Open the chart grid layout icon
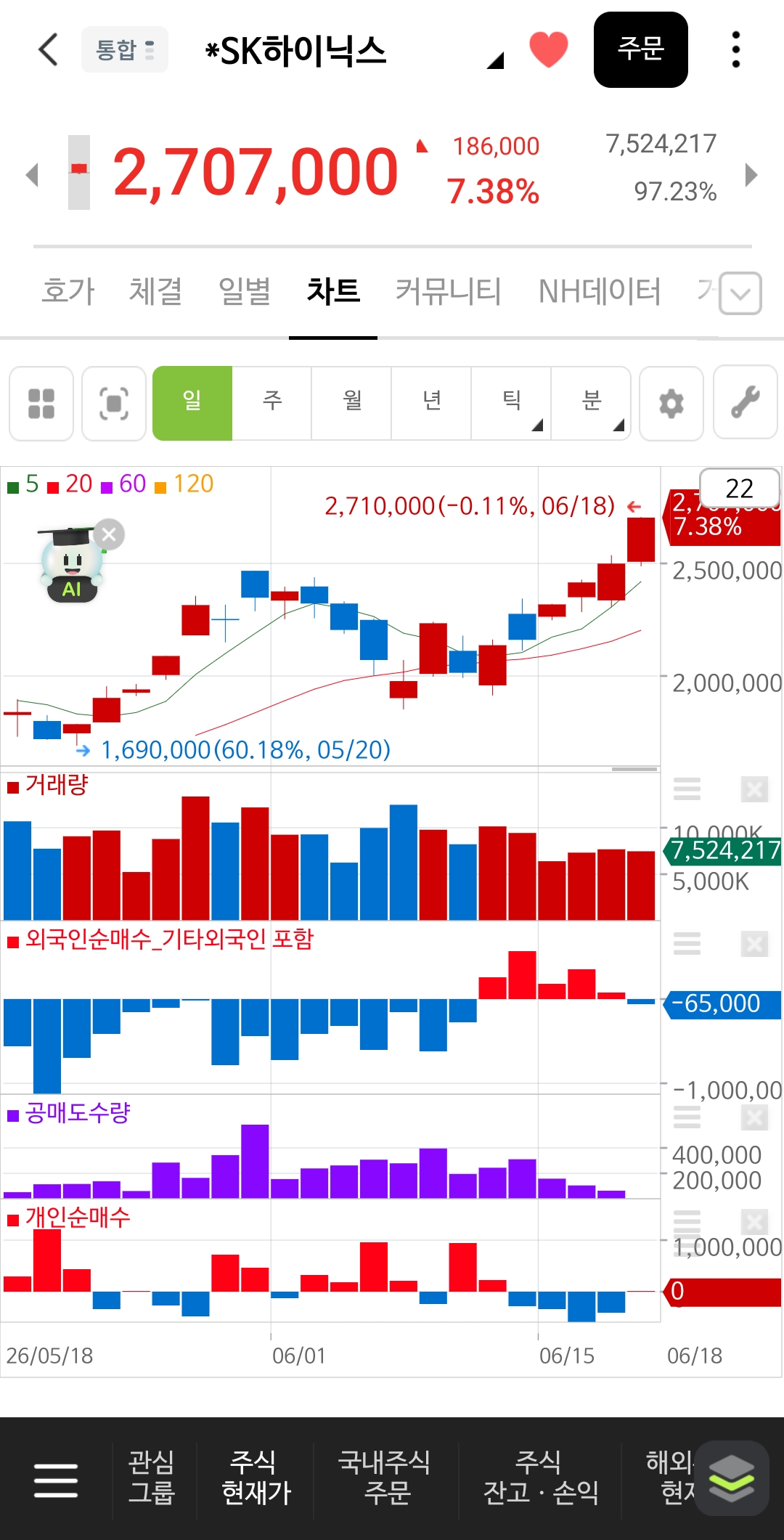Image resolution: width=784 pixels, height=1540 pixels. [41, 404]
